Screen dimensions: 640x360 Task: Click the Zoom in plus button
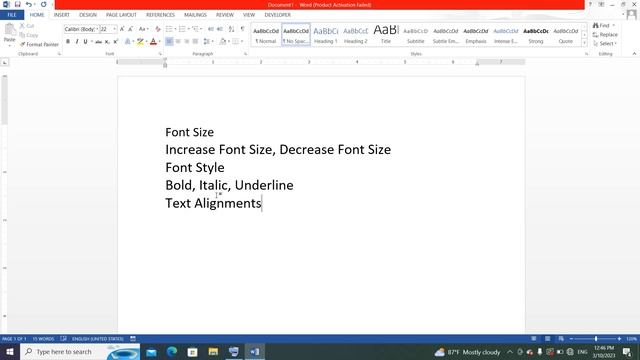point(619,339)
